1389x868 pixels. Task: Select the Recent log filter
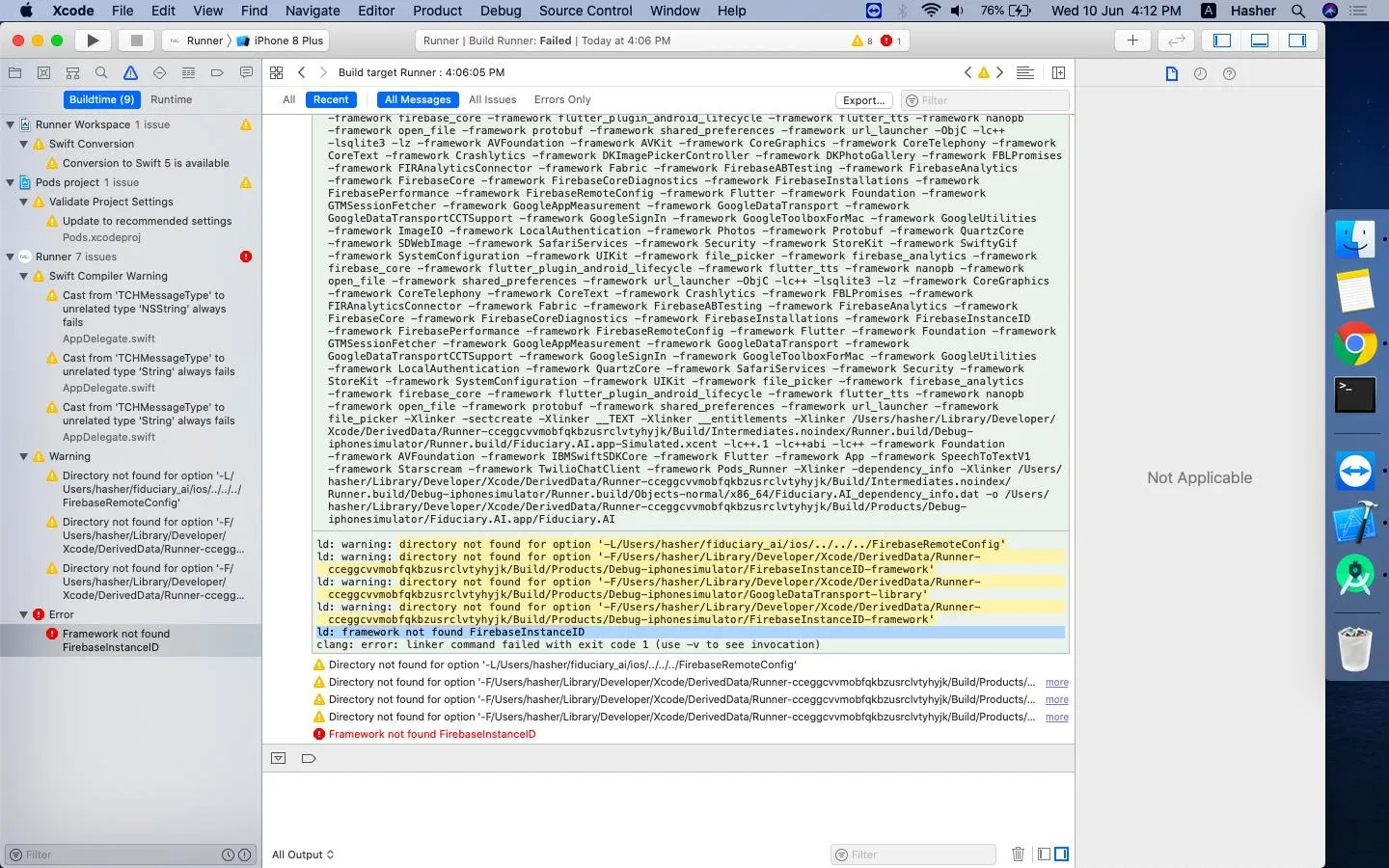click(331, 99)
